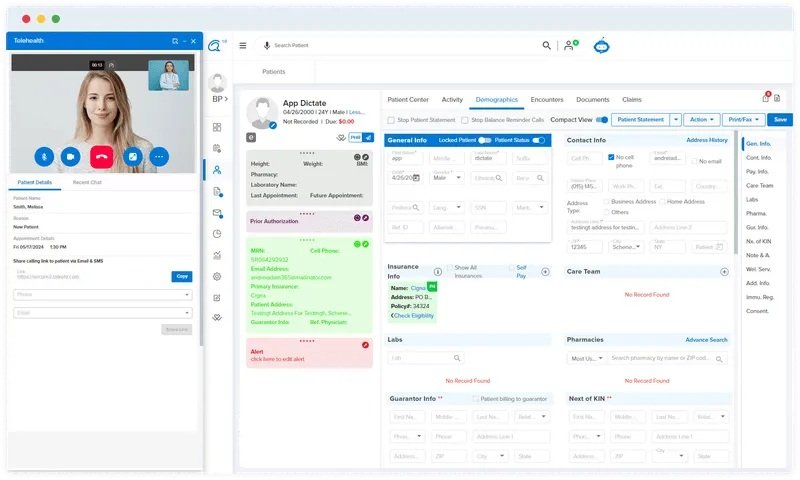The image size is (800, 480).
Task: Check the No email checkbox
Action: point(694,161)
